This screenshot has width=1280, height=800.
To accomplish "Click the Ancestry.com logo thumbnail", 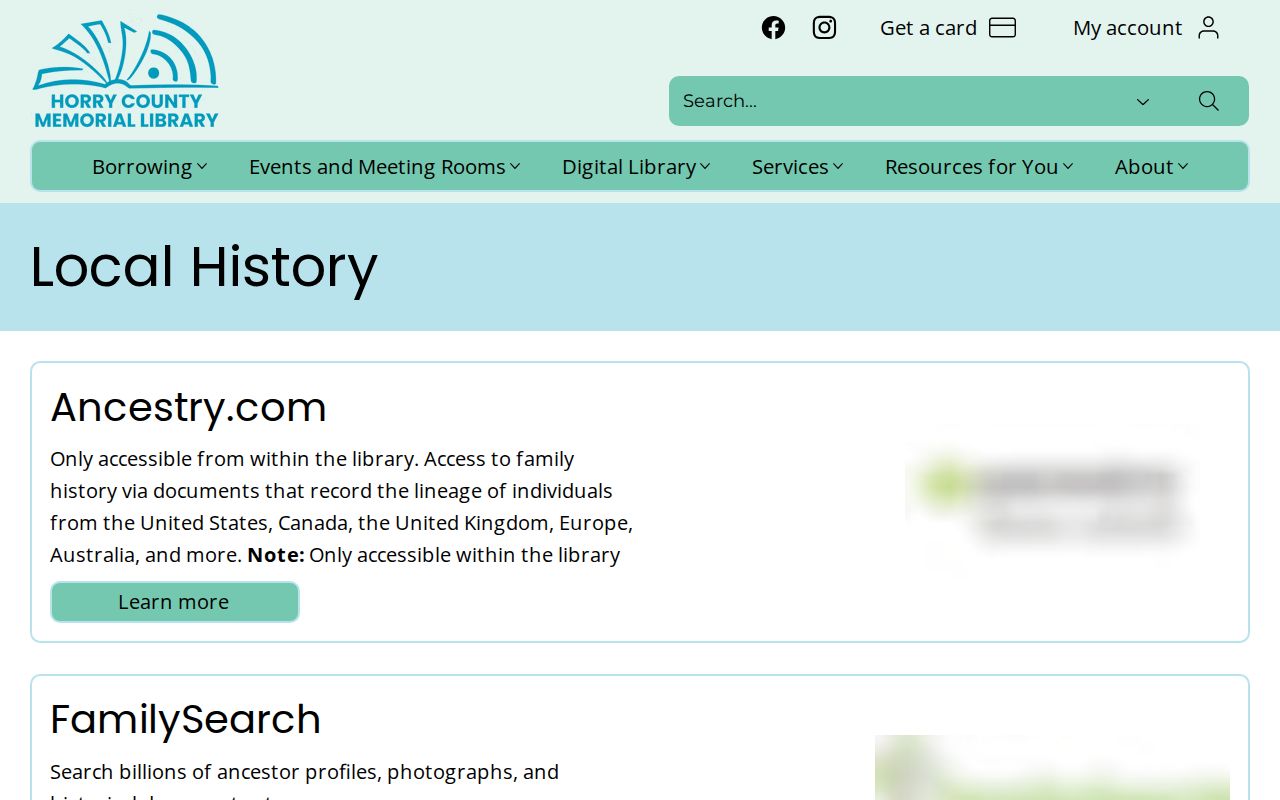I will [x=1052, y=500].
